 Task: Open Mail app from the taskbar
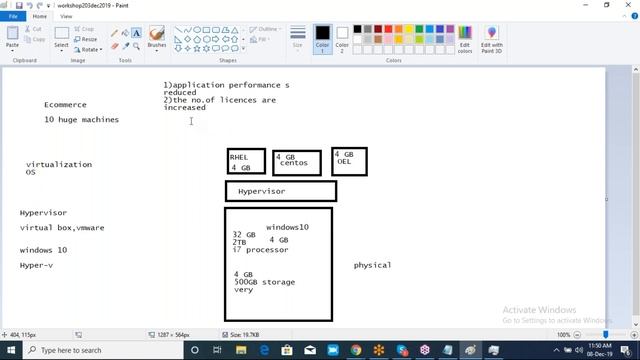click(310, 350)
